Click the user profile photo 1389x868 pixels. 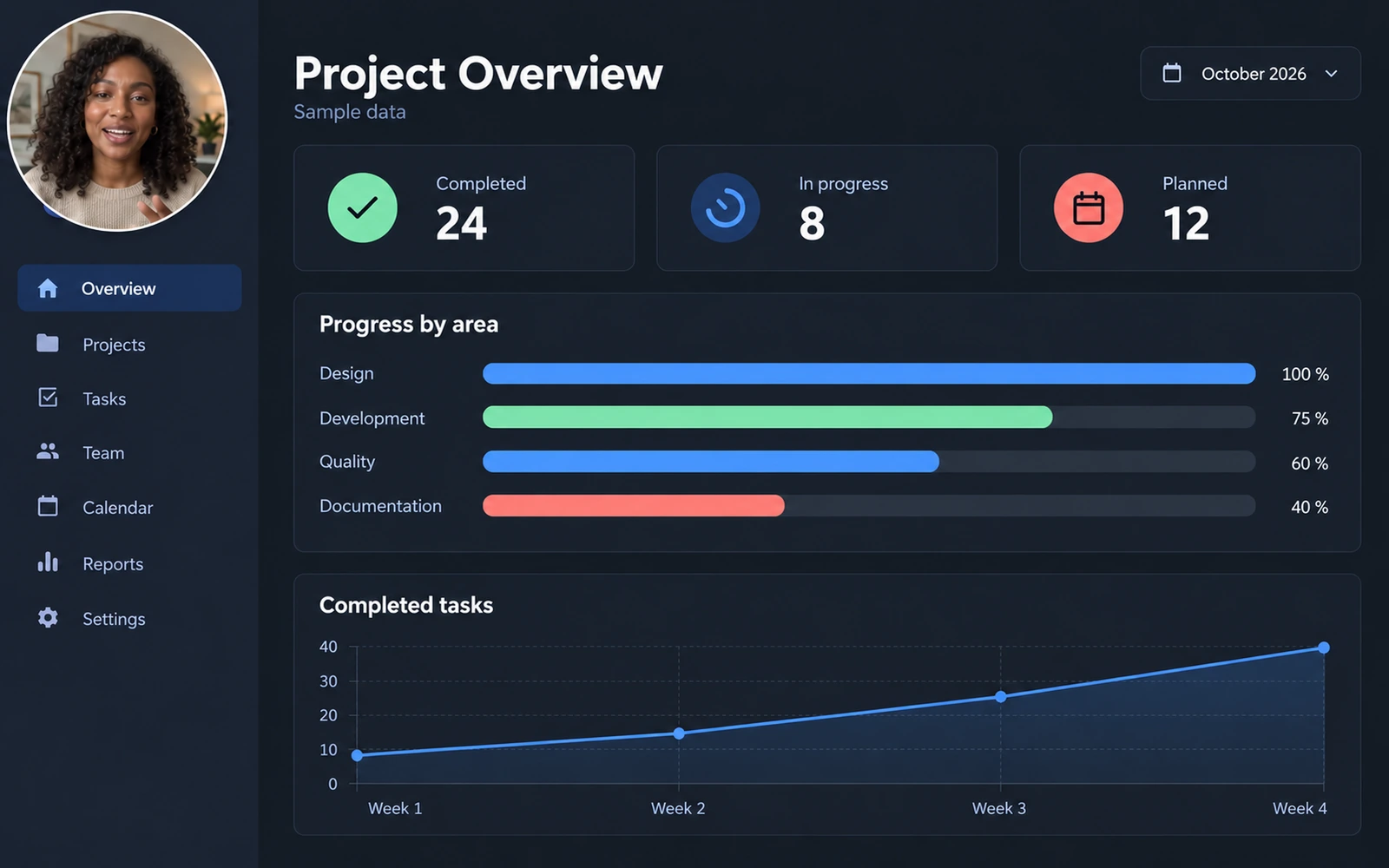(x=117, y=122)
